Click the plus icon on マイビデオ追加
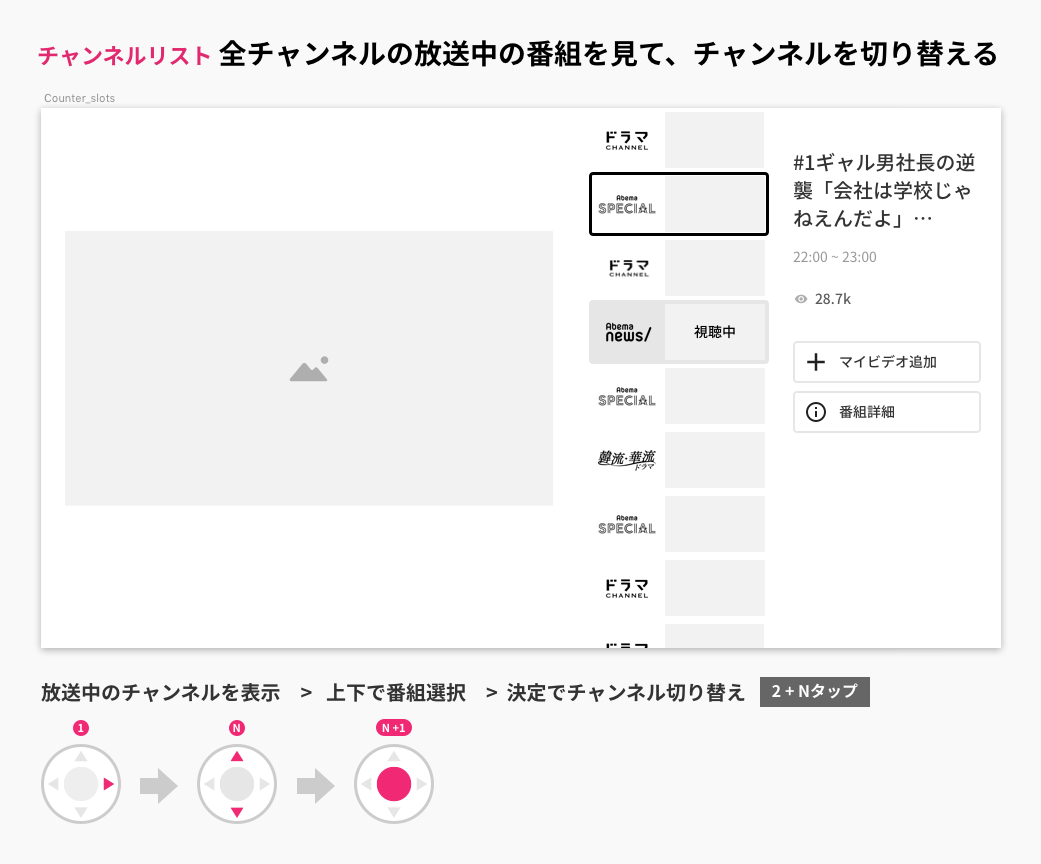This screenshot has width=1041, height=864. tap(815, 362)
